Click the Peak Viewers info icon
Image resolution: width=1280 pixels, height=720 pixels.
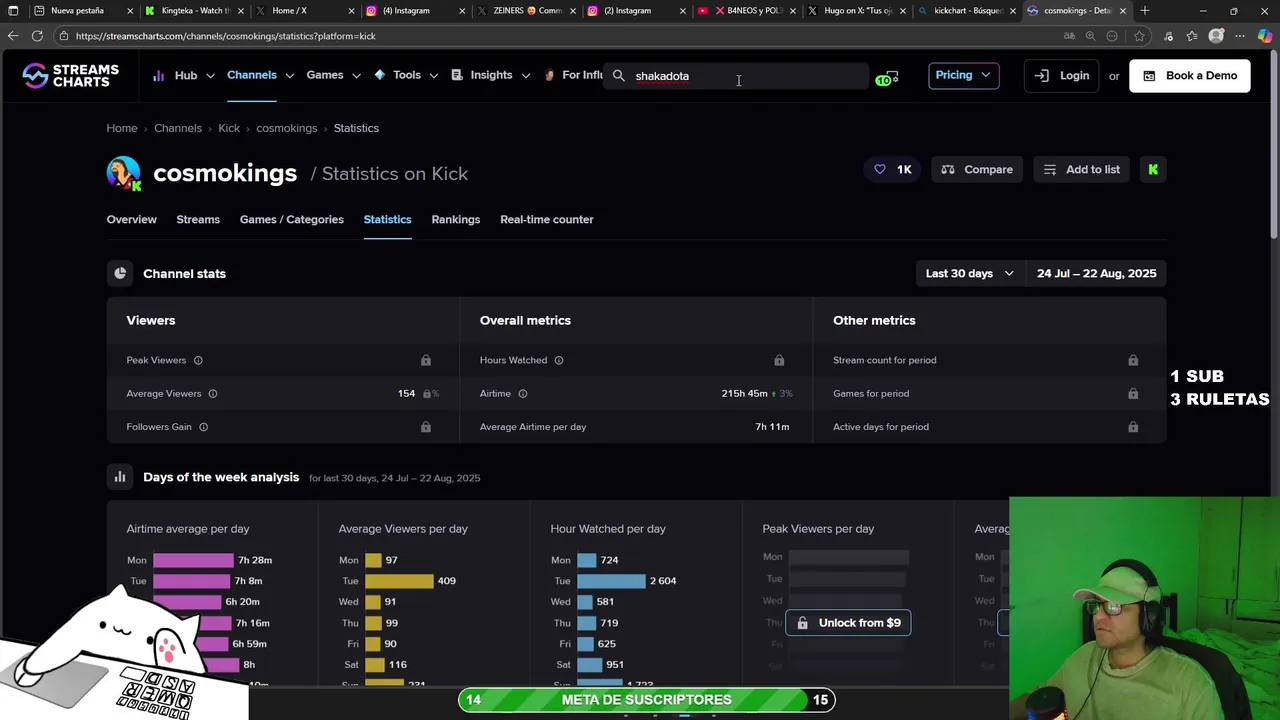[x=198, y=360]
